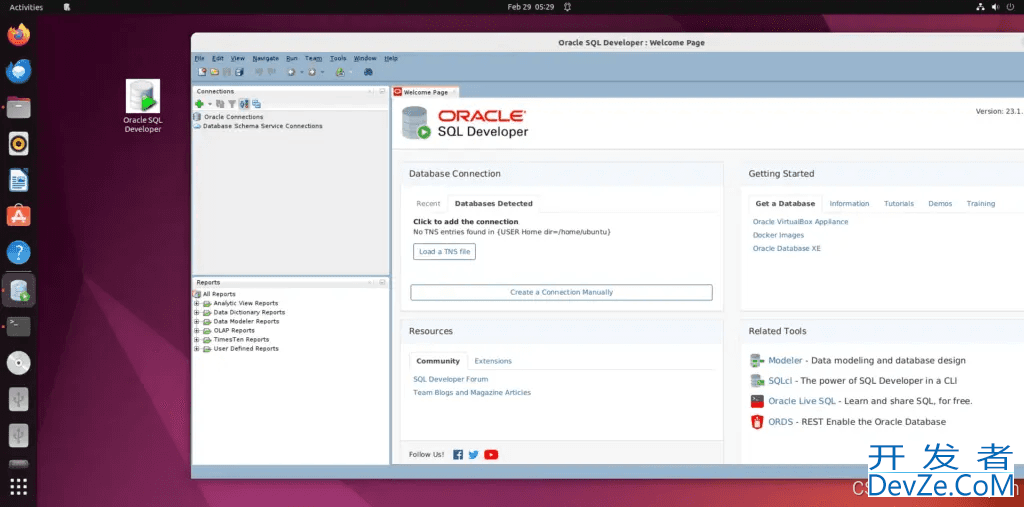The height and width of the screenshot is (507, 1024).
Task: Select the Welcome Page document tab
Action: [425, 92]
